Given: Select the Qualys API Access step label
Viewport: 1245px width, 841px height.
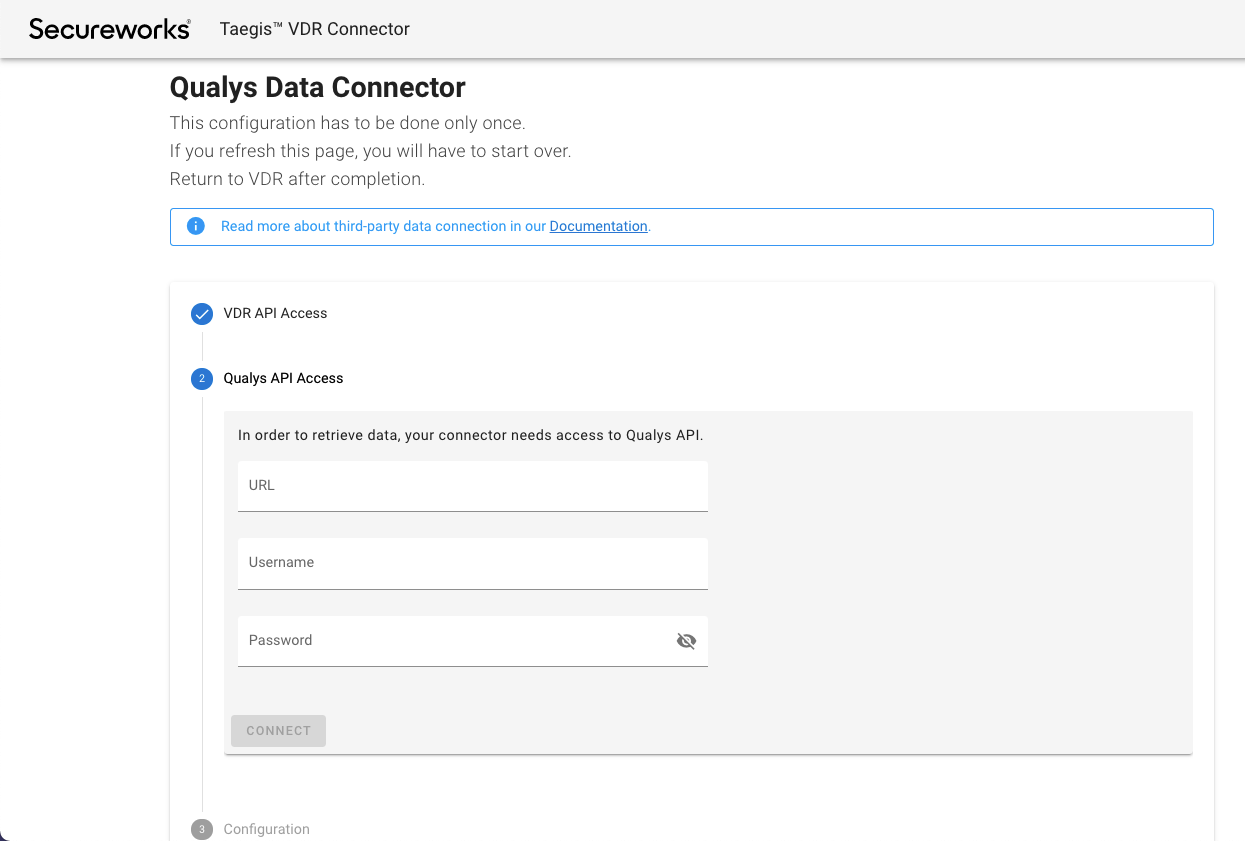Looking at the screenshot, I should point(283,378).
